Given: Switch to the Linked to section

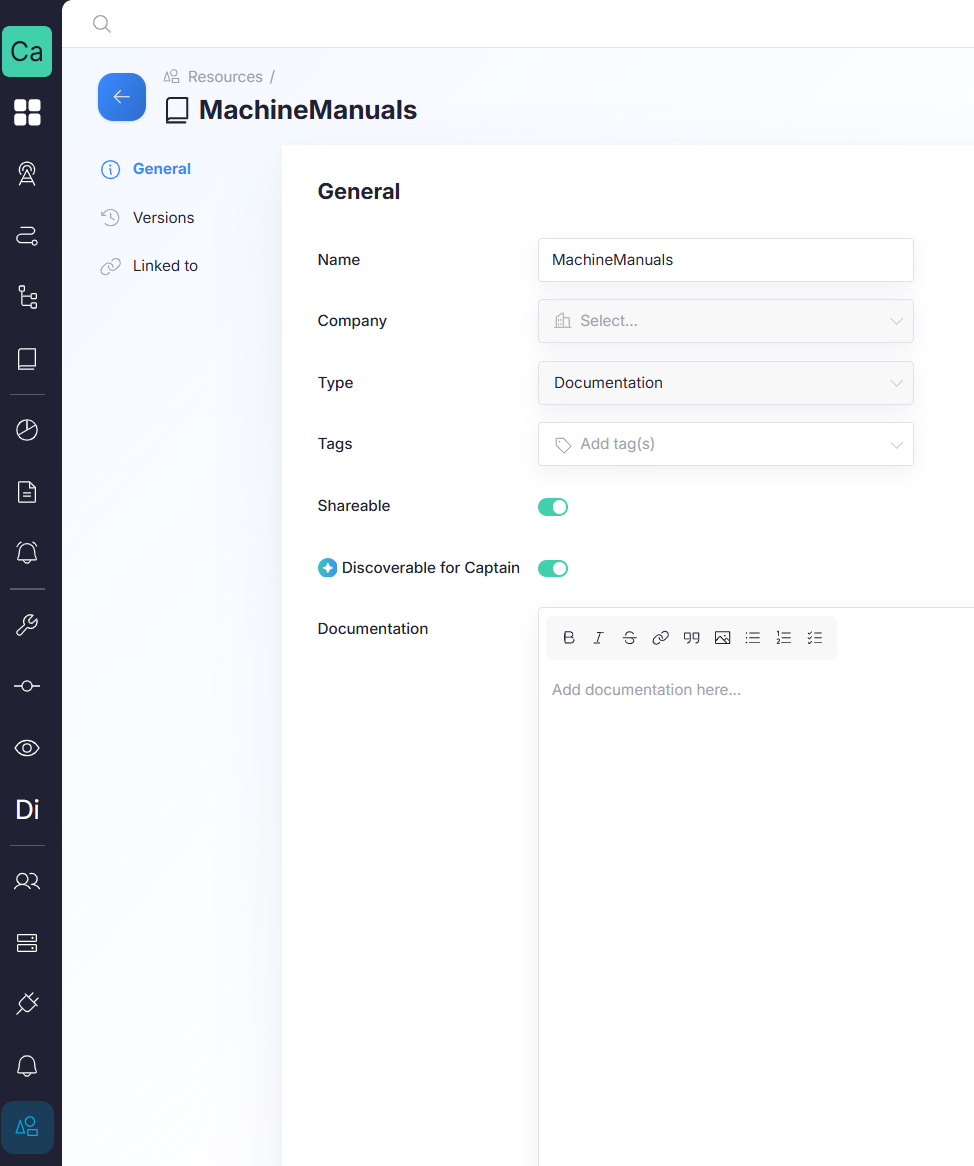Looking at the screenshot, I should coord(149,265).
